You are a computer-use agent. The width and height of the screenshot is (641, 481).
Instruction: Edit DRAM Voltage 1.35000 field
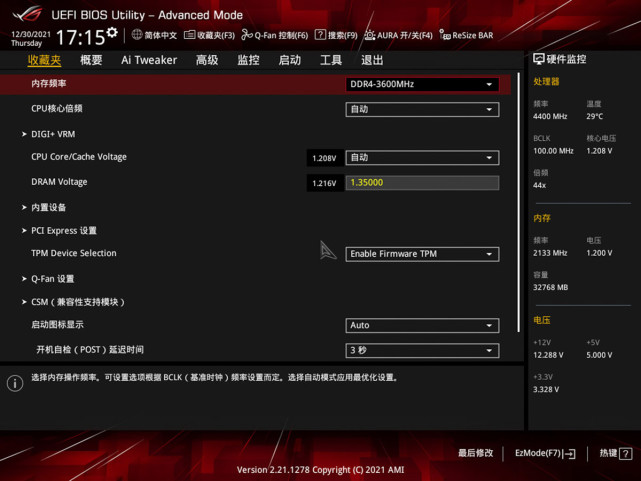coord(422,183)
